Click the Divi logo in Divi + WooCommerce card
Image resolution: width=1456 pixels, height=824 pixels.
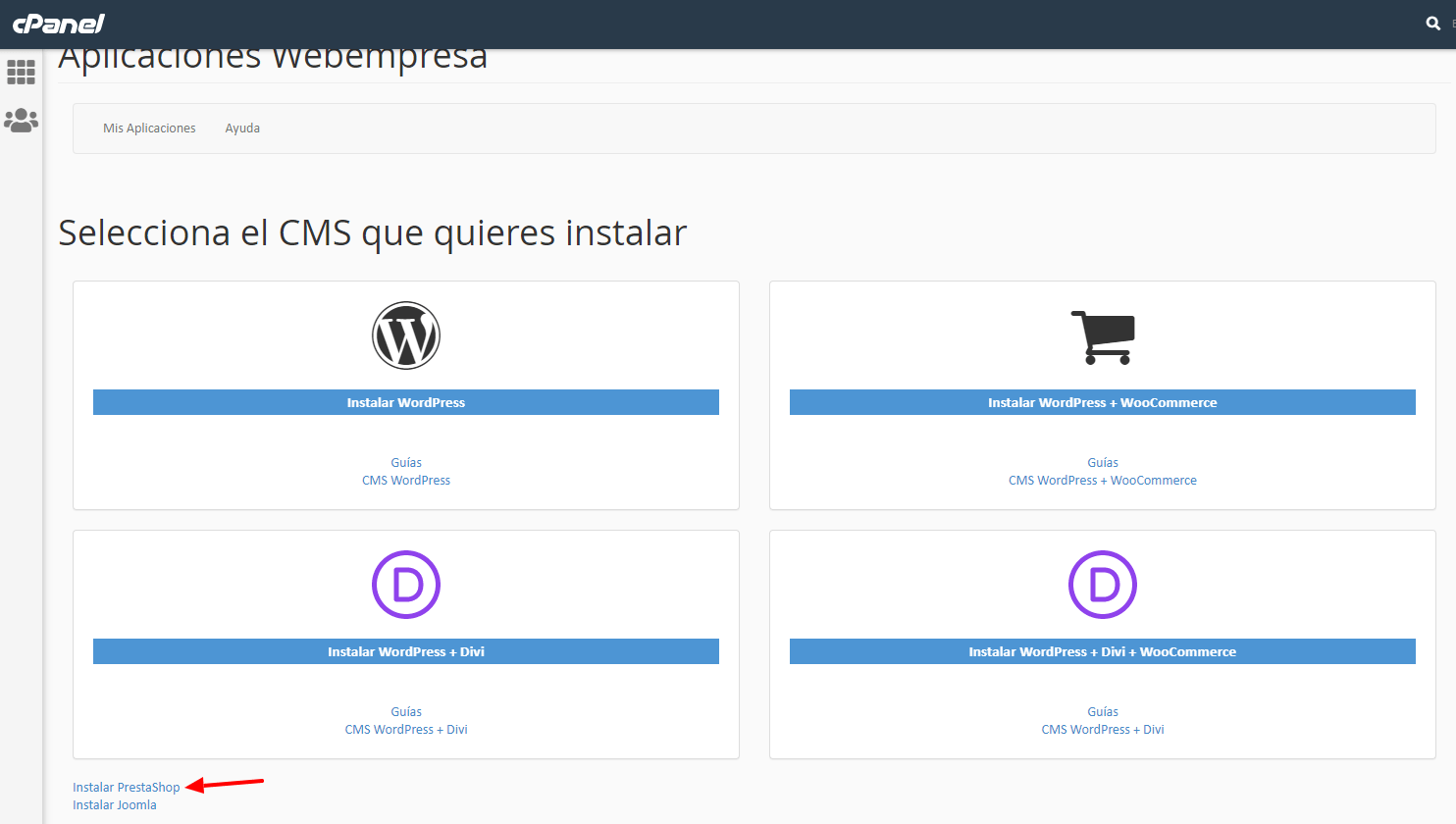1103,585
